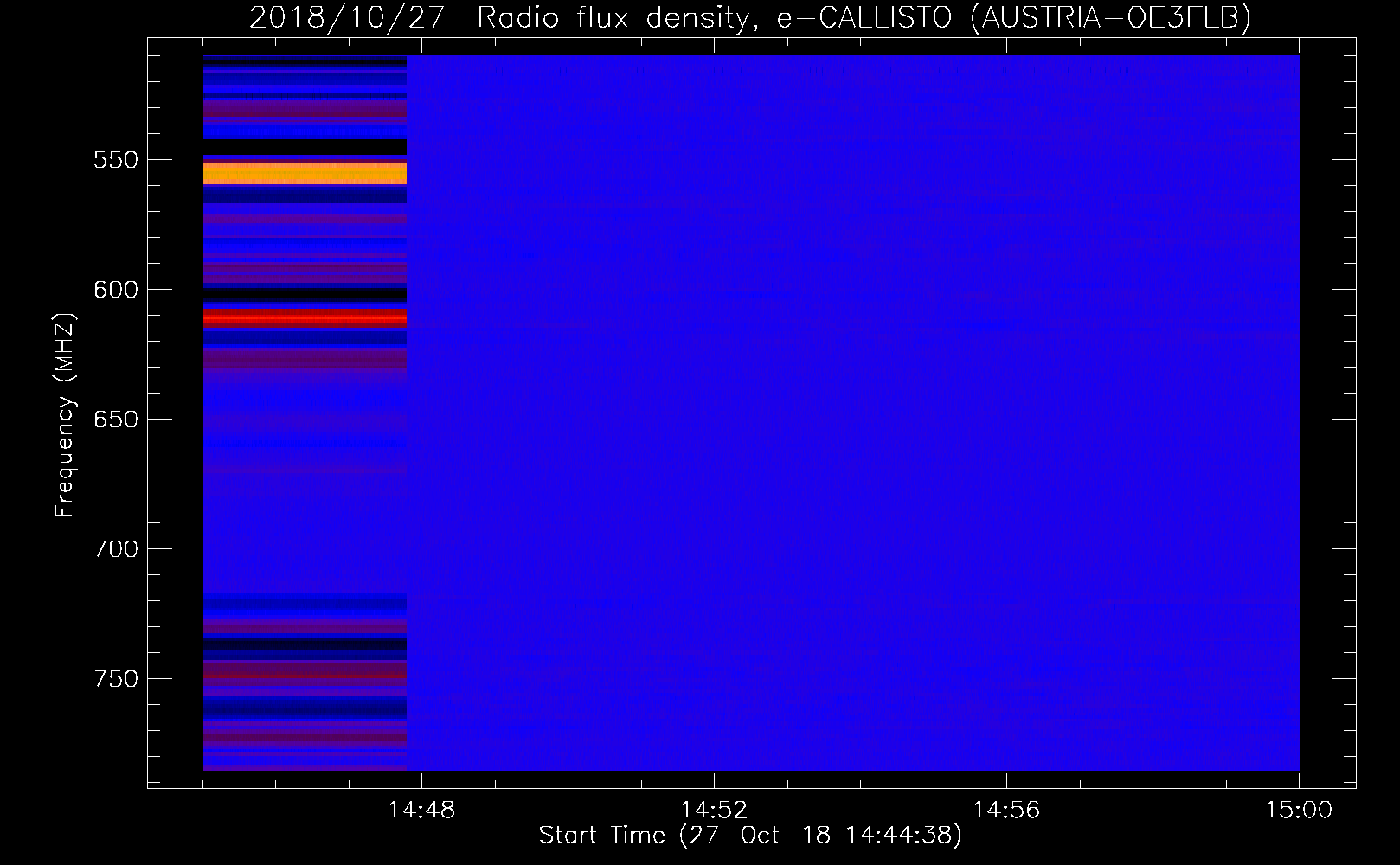1400x865 pixels.
Task: Click the 550 frequency tick label
Action: pyautogui.click(x=116, y=160)
